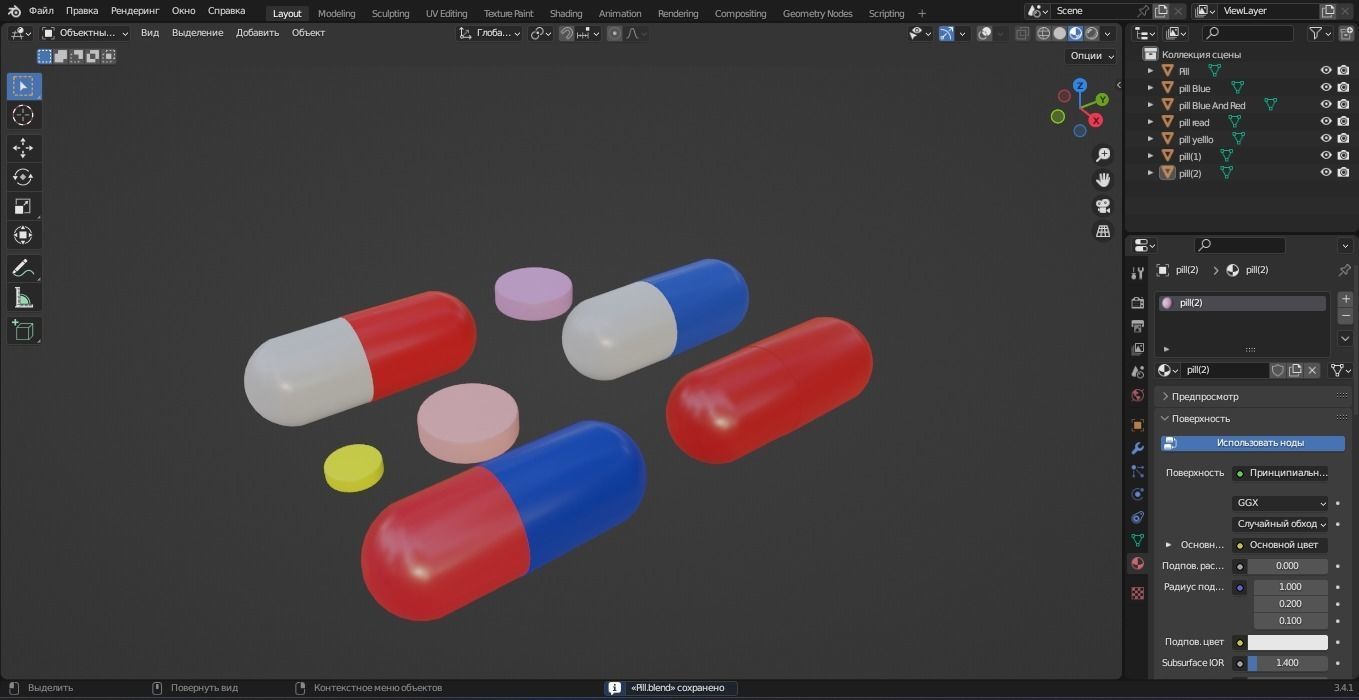Click the Blender logo menu icon

(14, 11)
